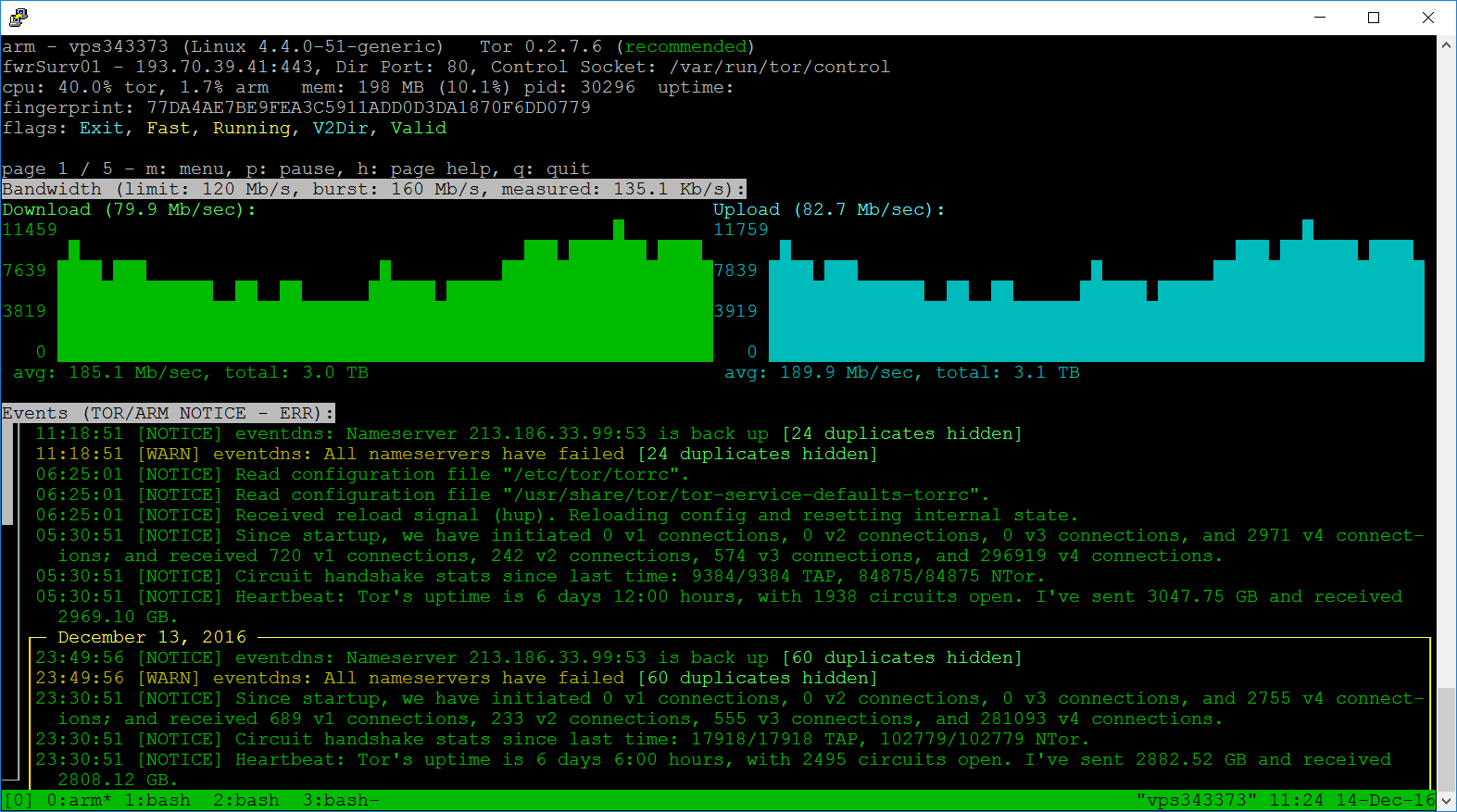Minimize the terminal window

(x=1320, y=18)
